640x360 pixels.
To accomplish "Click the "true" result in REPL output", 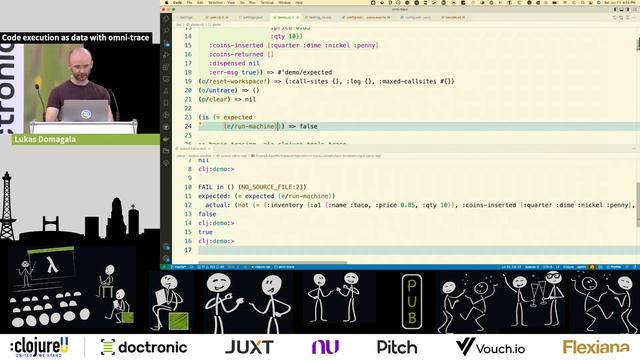I will point(205,232).
